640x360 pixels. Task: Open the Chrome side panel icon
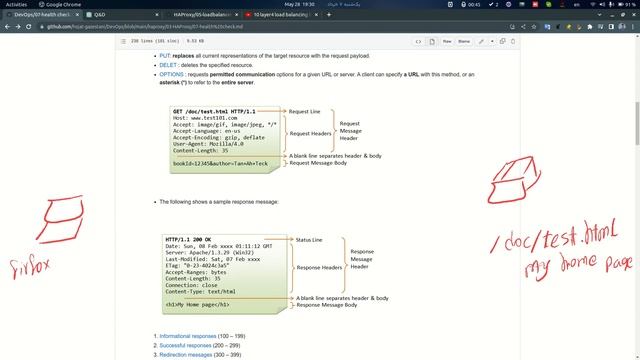[x=611, y=27]
